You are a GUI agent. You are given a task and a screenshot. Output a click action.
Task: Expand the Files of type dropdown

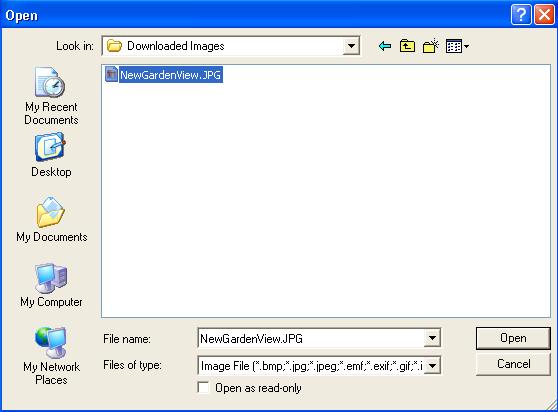pyautogui.click(x=432, y=365)
